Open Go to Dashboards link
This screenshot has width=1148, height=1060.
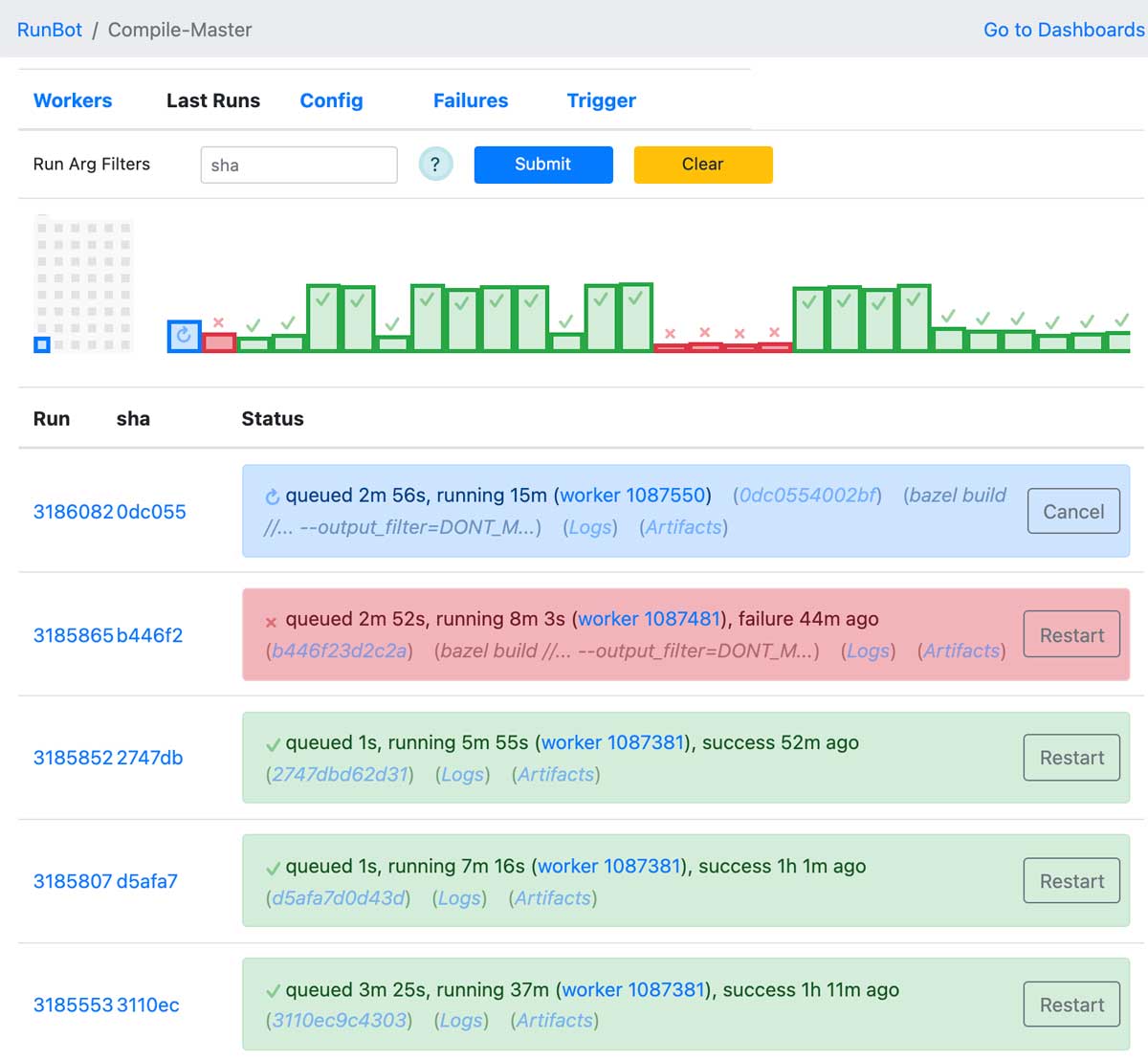[1064, 30]
